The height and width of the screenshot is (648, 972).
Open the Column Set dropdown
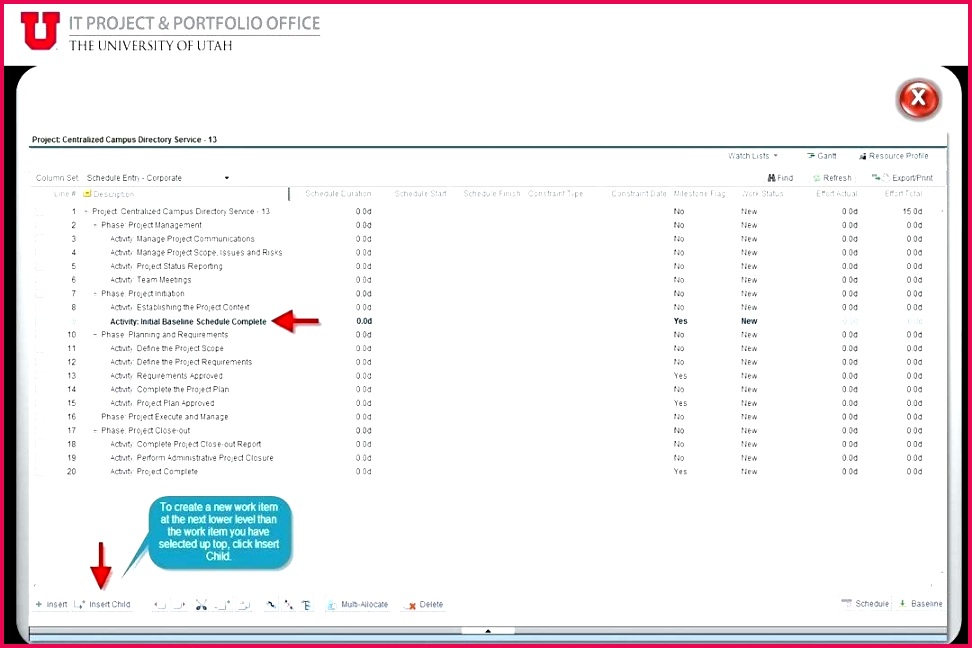coord(226,178)
